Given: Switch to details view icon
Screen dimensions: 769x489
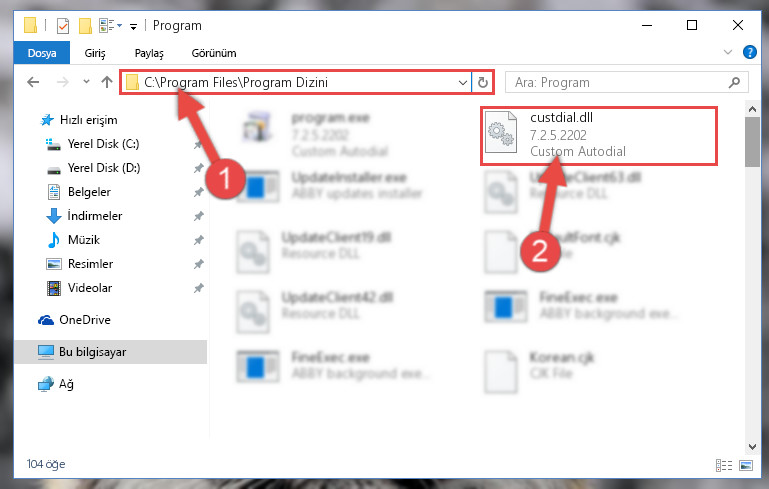Looking at the screenshot, I should [x=724, y=465].
